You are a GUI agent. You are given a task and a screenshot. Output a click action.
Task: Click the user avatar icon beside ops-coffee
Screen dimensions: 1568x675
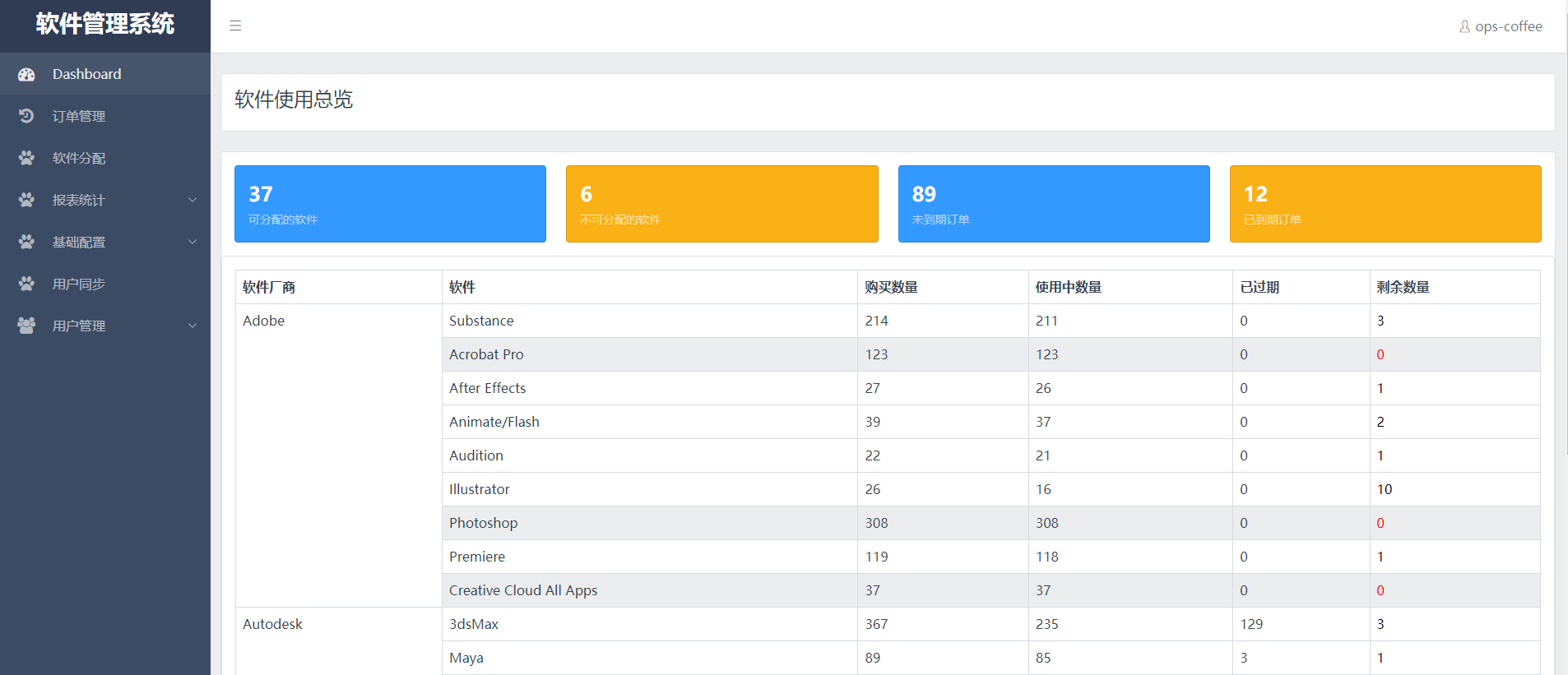pos(1464,26)
